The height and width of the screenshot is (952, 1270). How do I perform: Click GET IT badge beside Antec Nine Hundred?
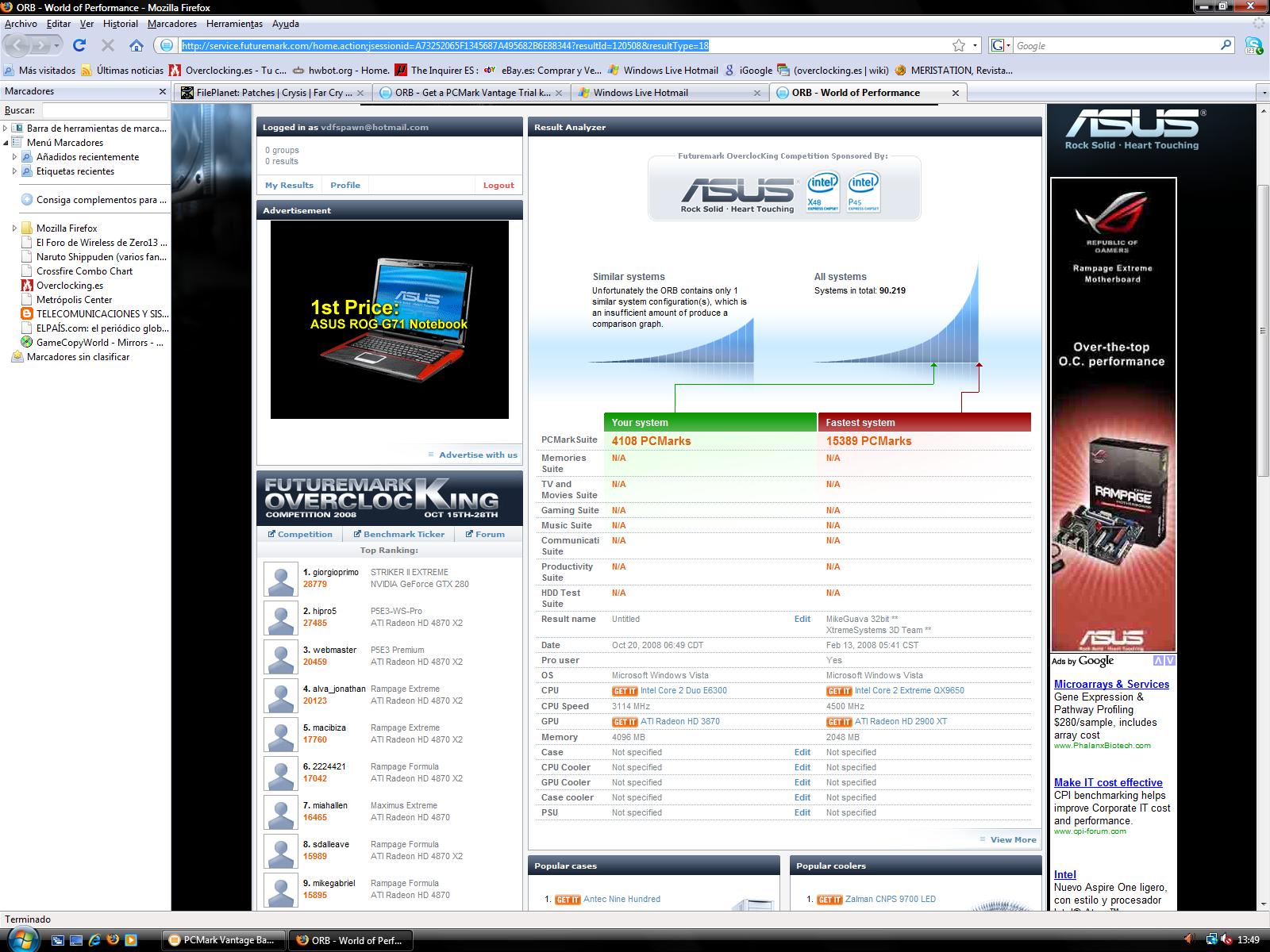(x=568, y=900)
